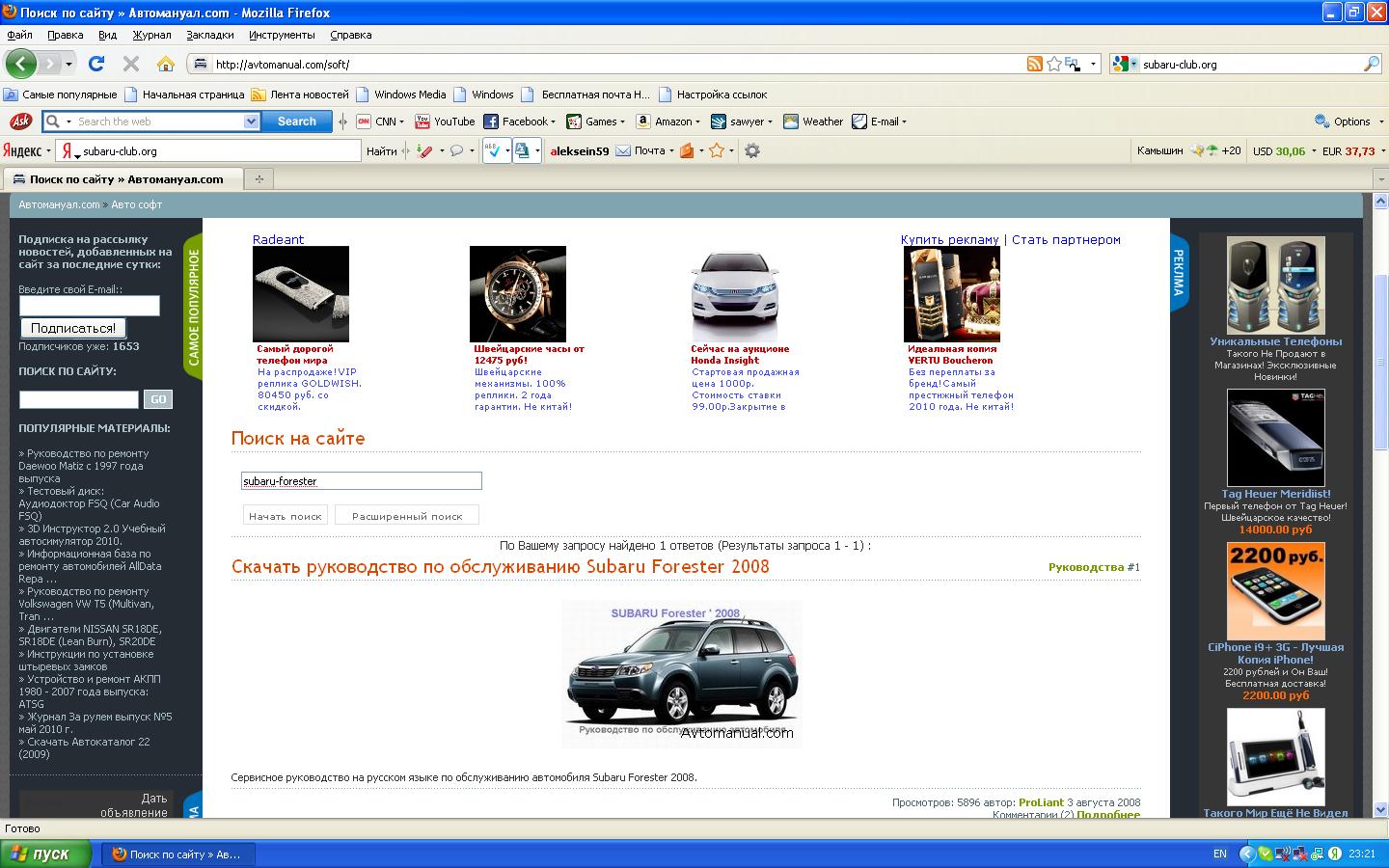The width and height of the screenshot is (1389, 868).
Task: Open the back/forward history dropdown arrow
Action: pyautogui.click(x=68, y=65)
